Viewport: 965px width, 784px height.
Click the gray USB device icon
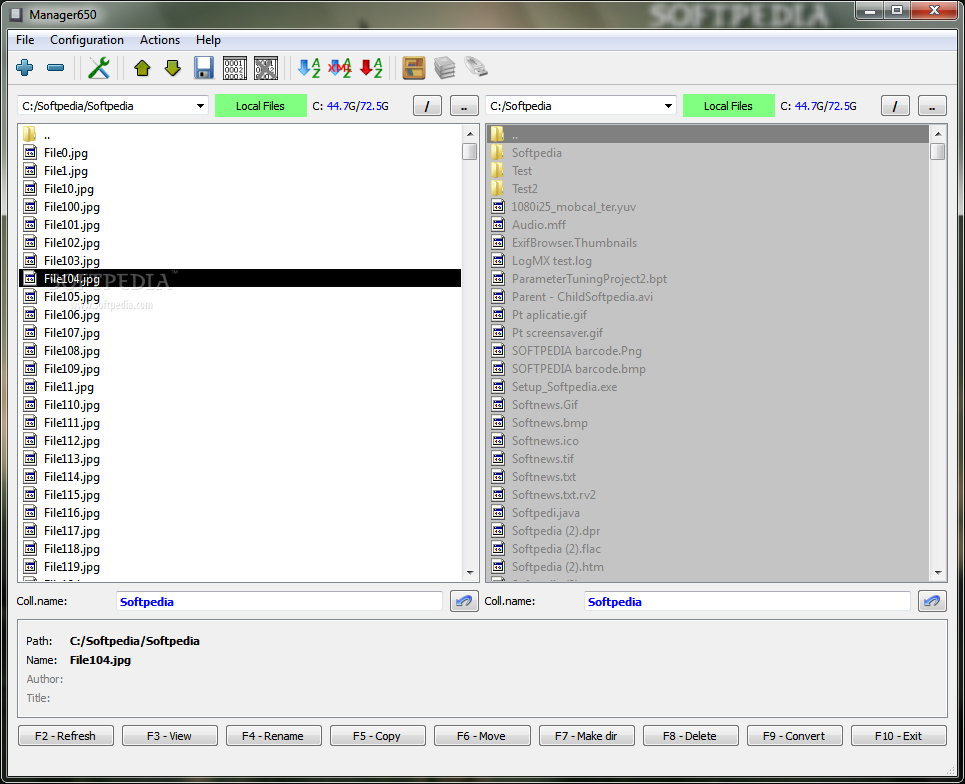(x=476, y=67)
